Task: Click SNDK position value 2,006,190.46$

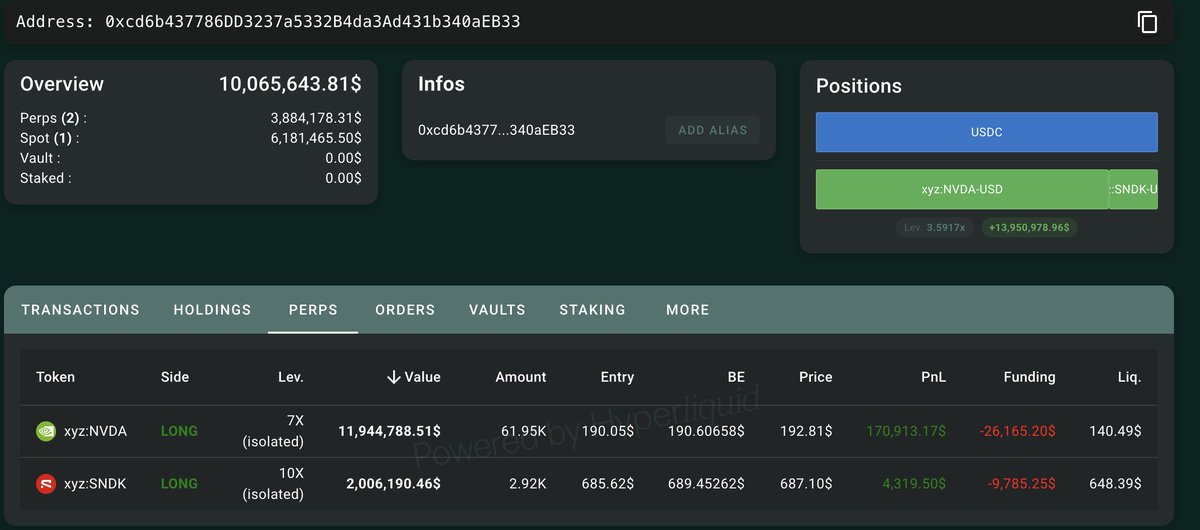Action: click(393, 484)
